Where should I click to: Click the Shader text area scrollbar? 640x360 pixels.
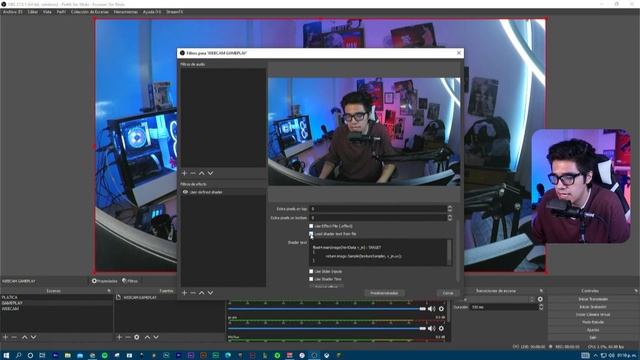point(449,252)
